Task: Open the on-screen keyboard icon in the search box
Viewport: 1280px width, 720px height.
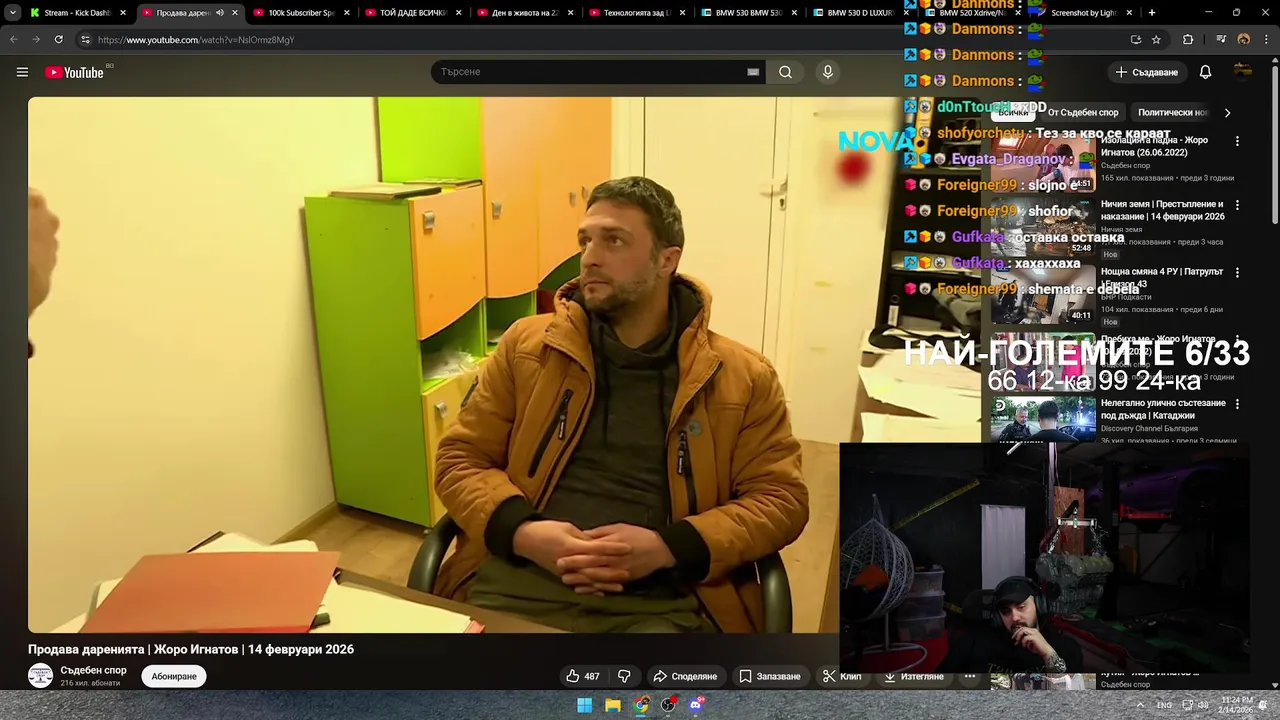Action: pyautogui.click(x=753, y=72)
